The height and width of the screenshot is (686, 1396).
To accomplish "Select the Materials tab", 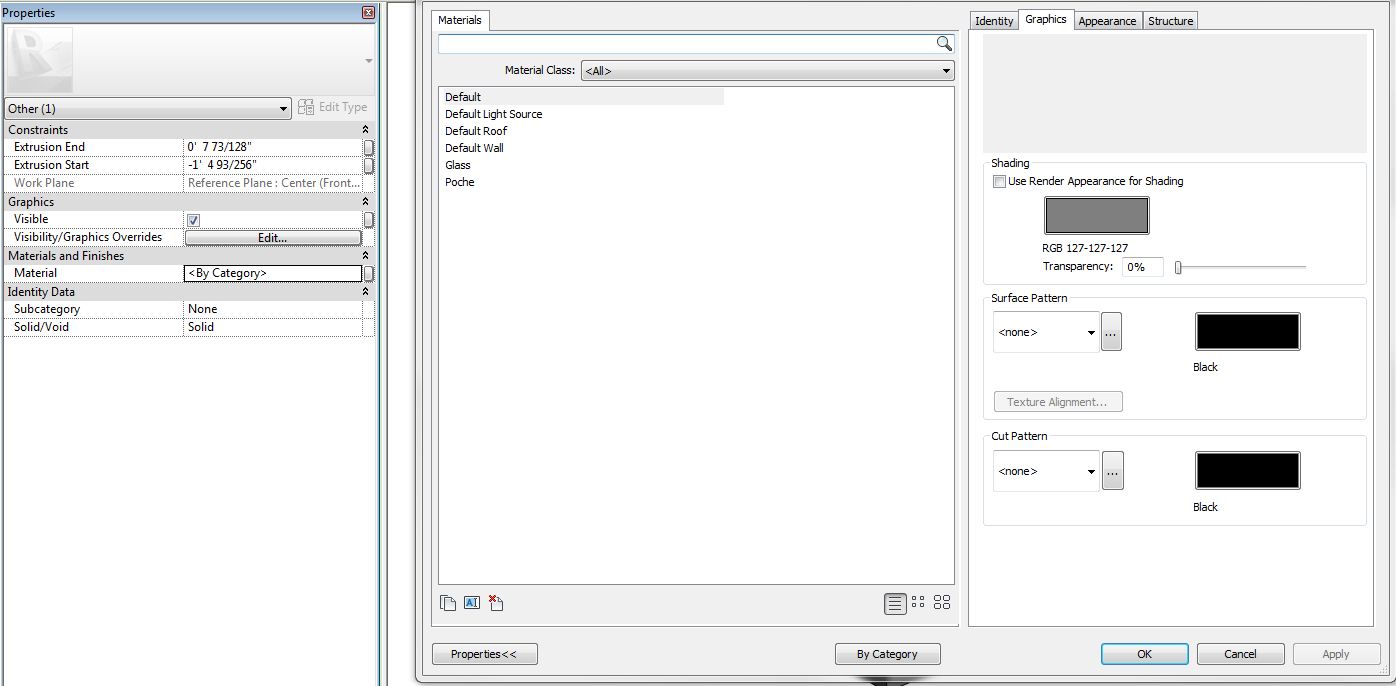I will click(460, 20).
